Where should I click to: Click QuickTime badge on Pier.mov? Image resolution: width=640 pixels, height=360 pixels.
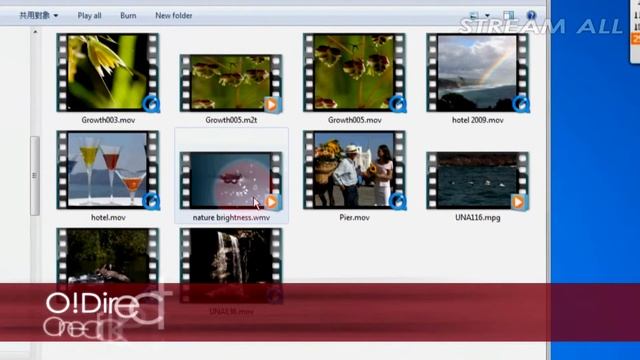(398, 201)
